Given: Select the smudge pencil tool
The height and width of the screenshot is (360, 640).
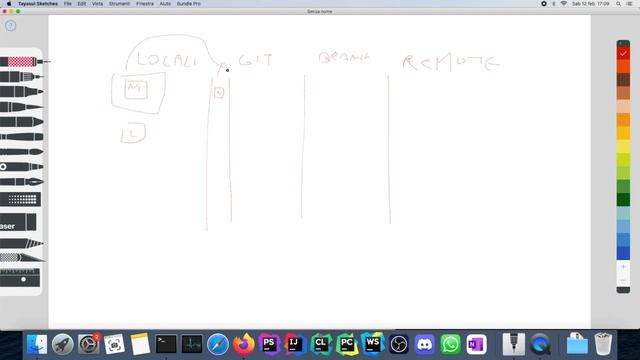Looking at the screenshot, I should point(21,244).
